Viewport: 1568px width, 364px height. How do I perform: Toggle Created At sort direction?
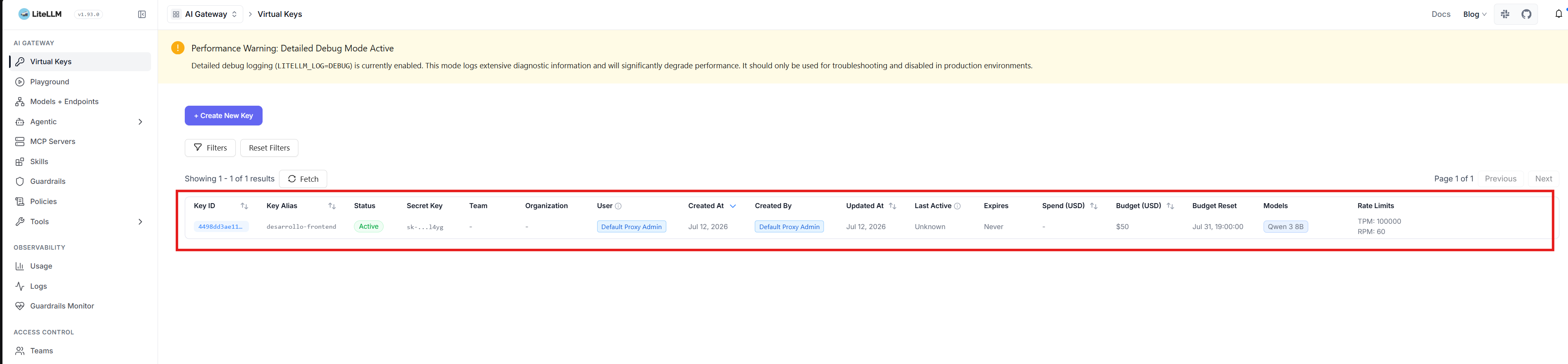[733, 206]
